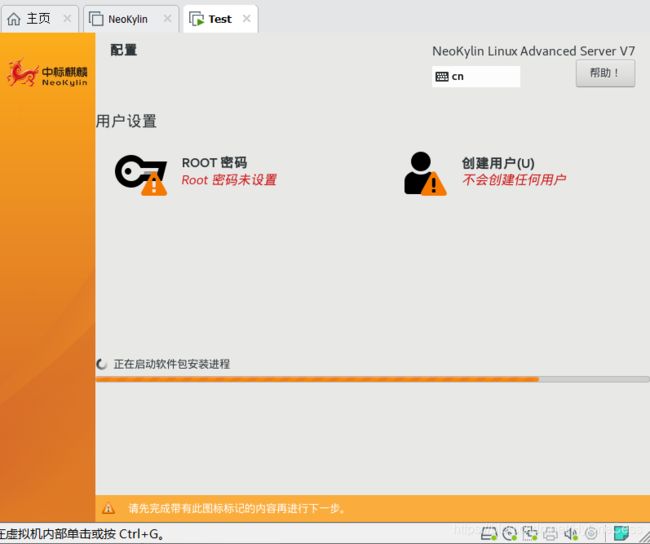Click the 配置 title text
Screen dimensions: 650x544
[124, 50]
